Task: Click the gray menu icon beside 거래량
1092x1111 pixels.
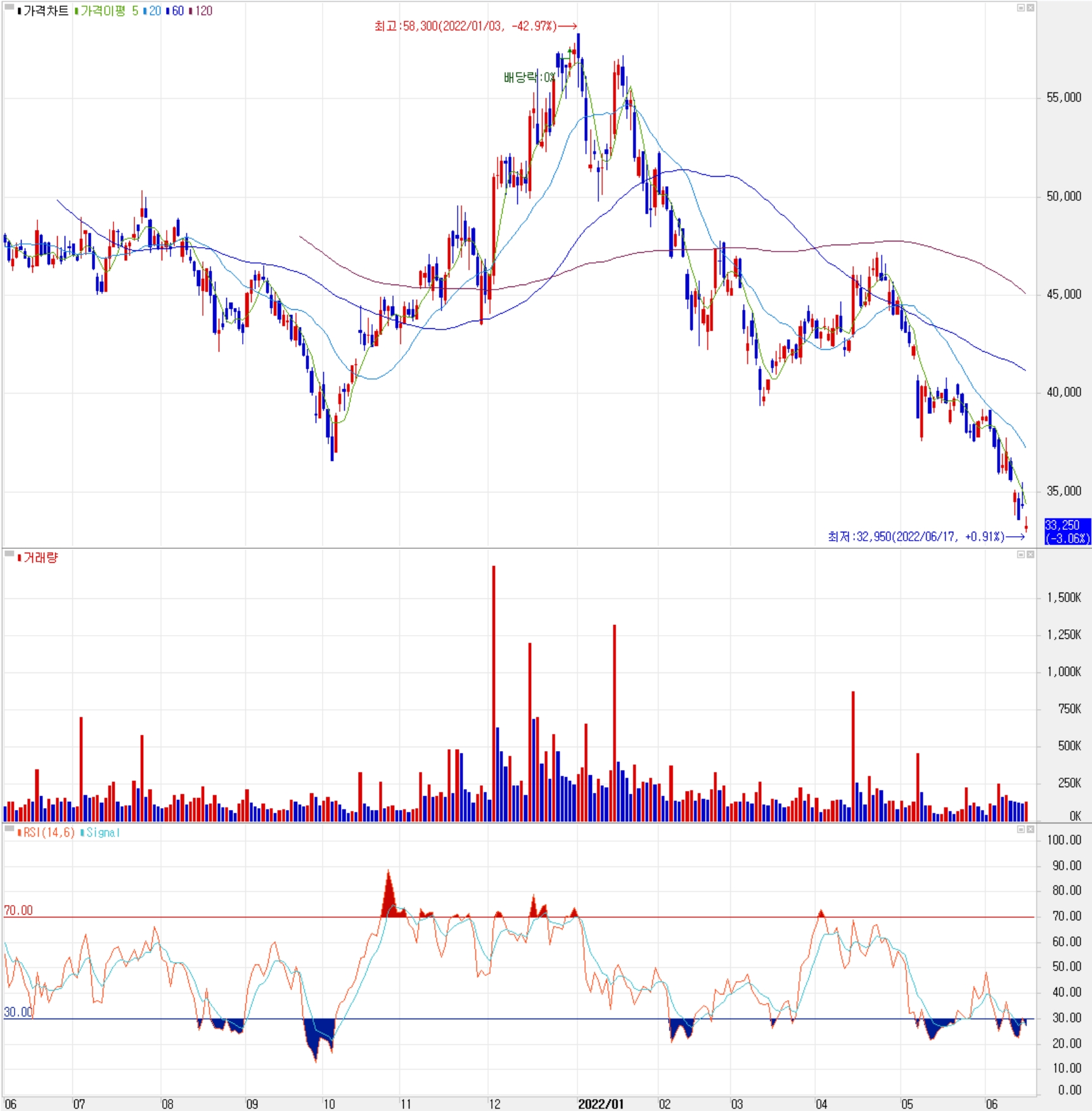Action: click(x=10, y=554)
